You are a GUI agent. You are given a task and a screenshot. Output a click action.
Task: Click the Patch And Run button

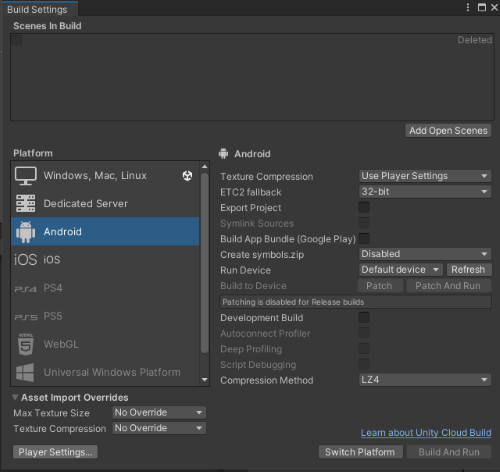(x=448, y=286)
